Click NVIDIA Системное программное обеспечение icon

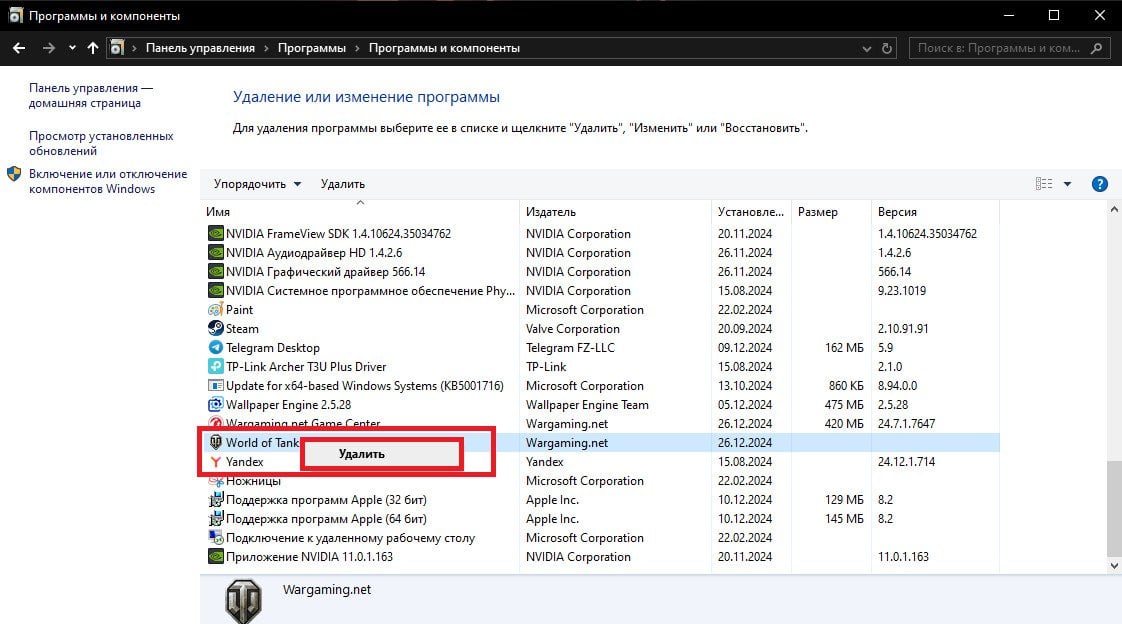point(215,291)
